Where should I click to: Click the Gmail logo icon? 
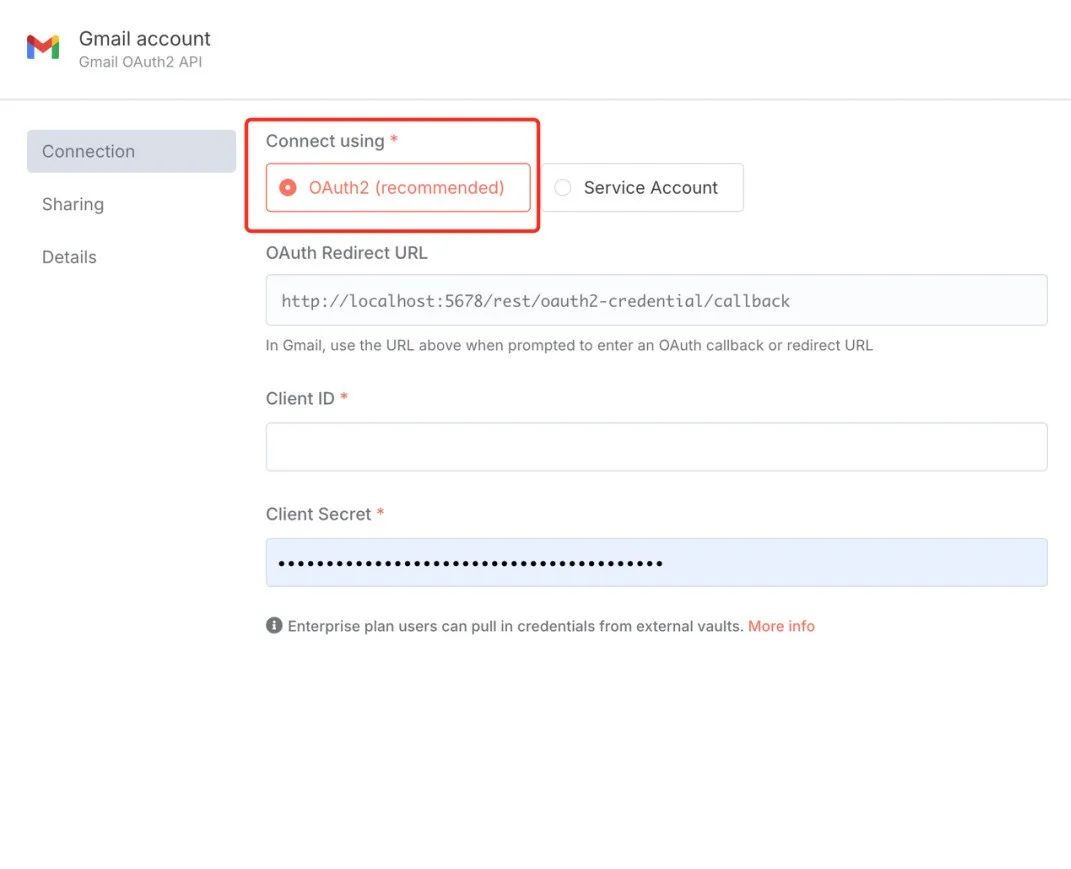coord(43,47)
